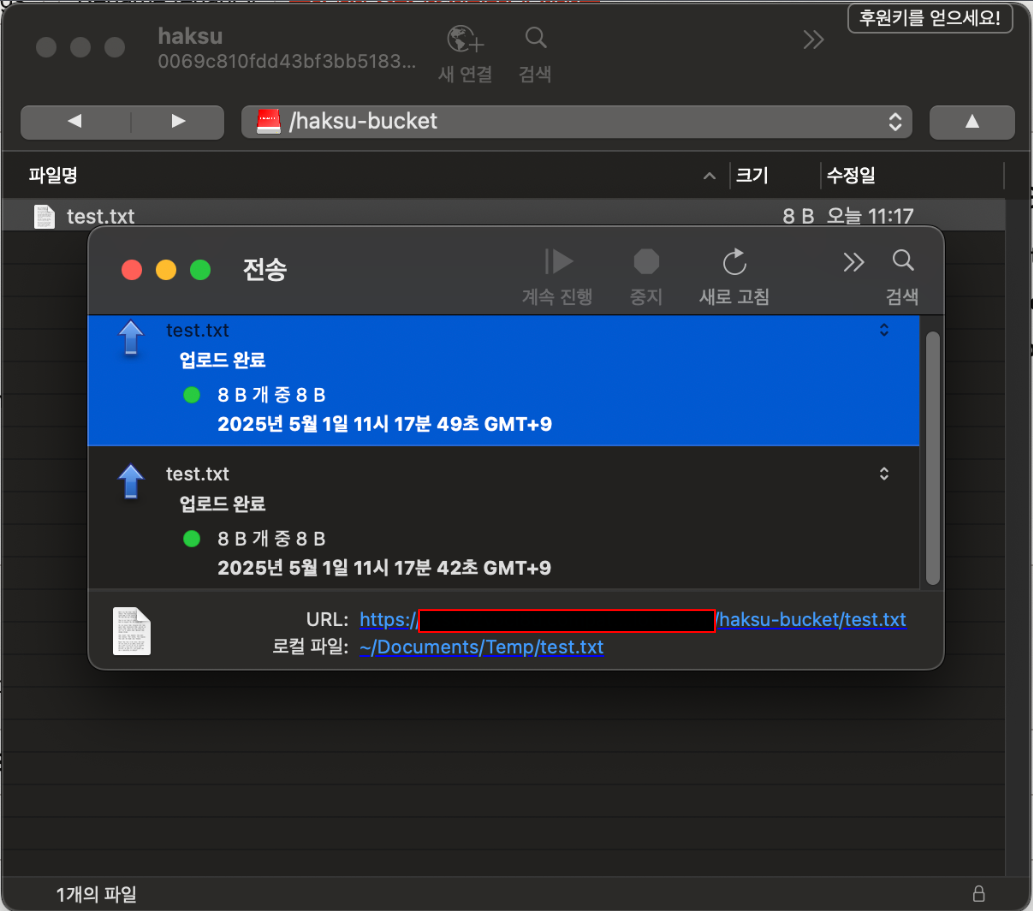1033x911 pixels.
Task: Open search in the Transfers window
Action: [902, 262]
